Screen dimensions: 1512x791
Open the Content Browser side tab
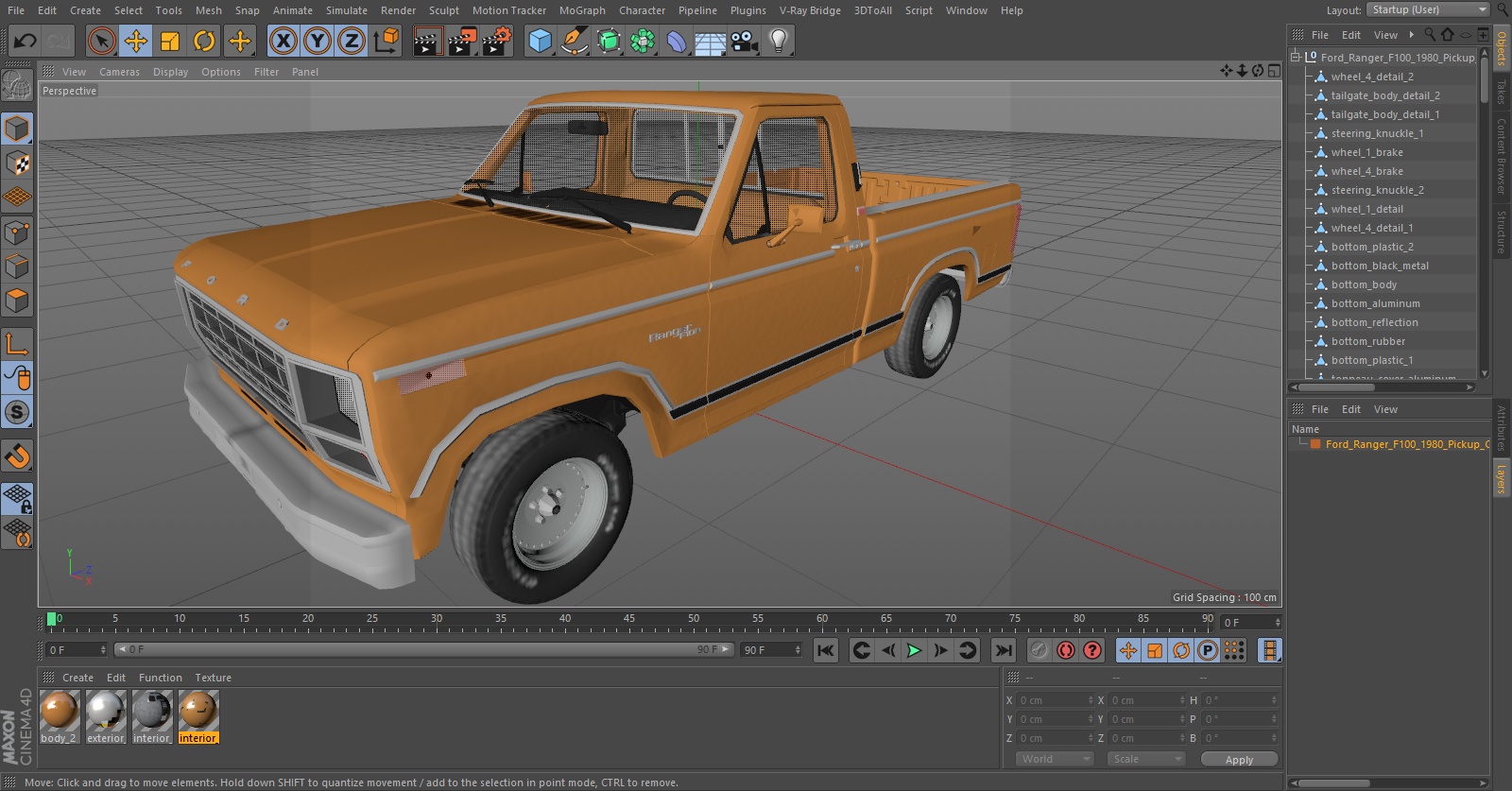1501,156
